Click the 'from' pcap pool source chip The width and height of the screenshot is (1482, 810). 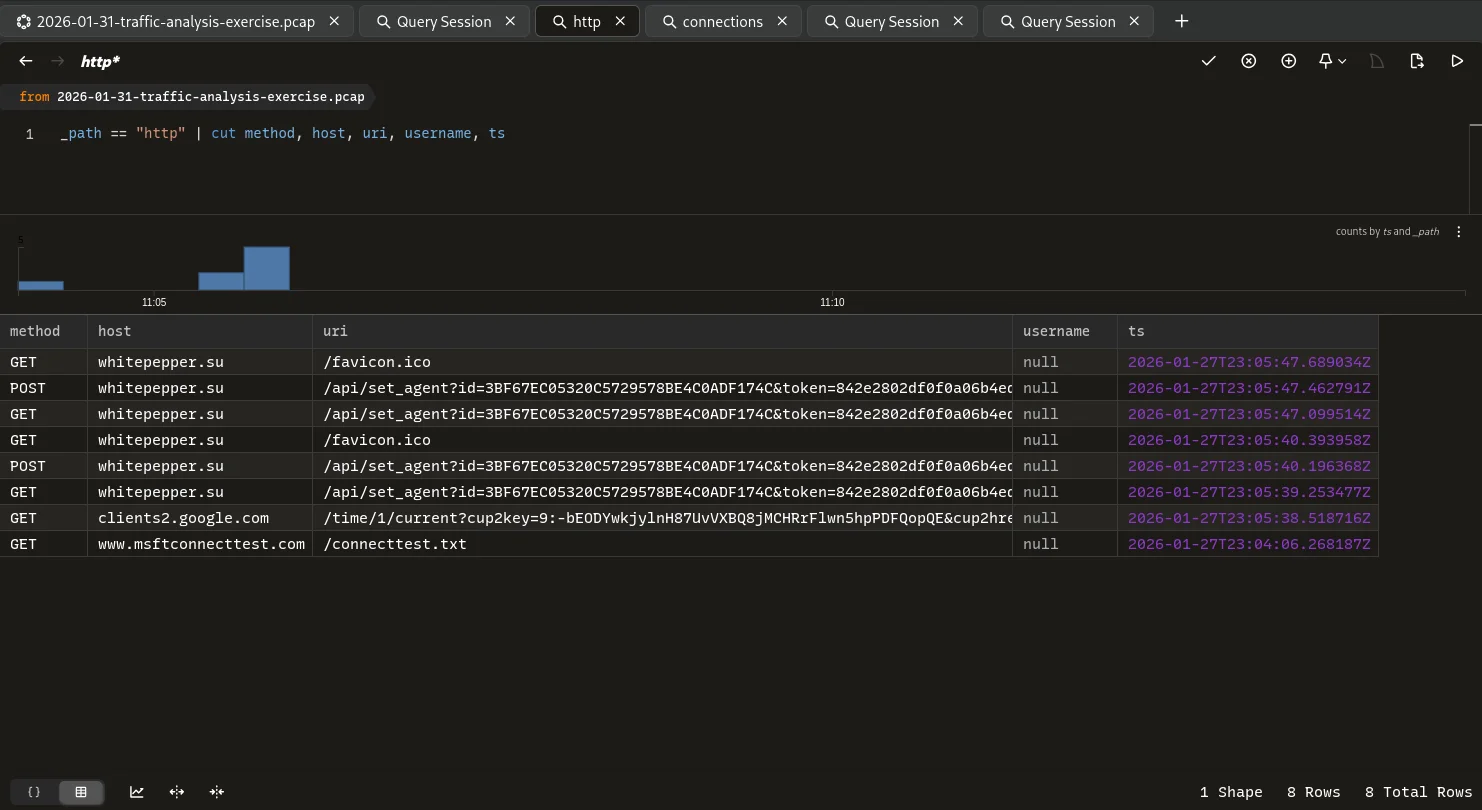192,97
